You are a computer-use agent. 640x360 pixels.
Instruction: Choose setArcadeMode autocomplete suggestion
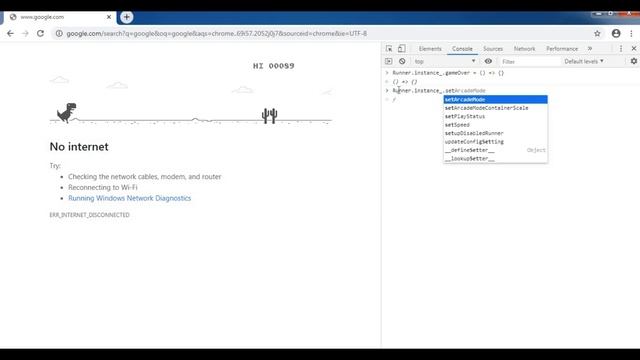pos(496,99)
